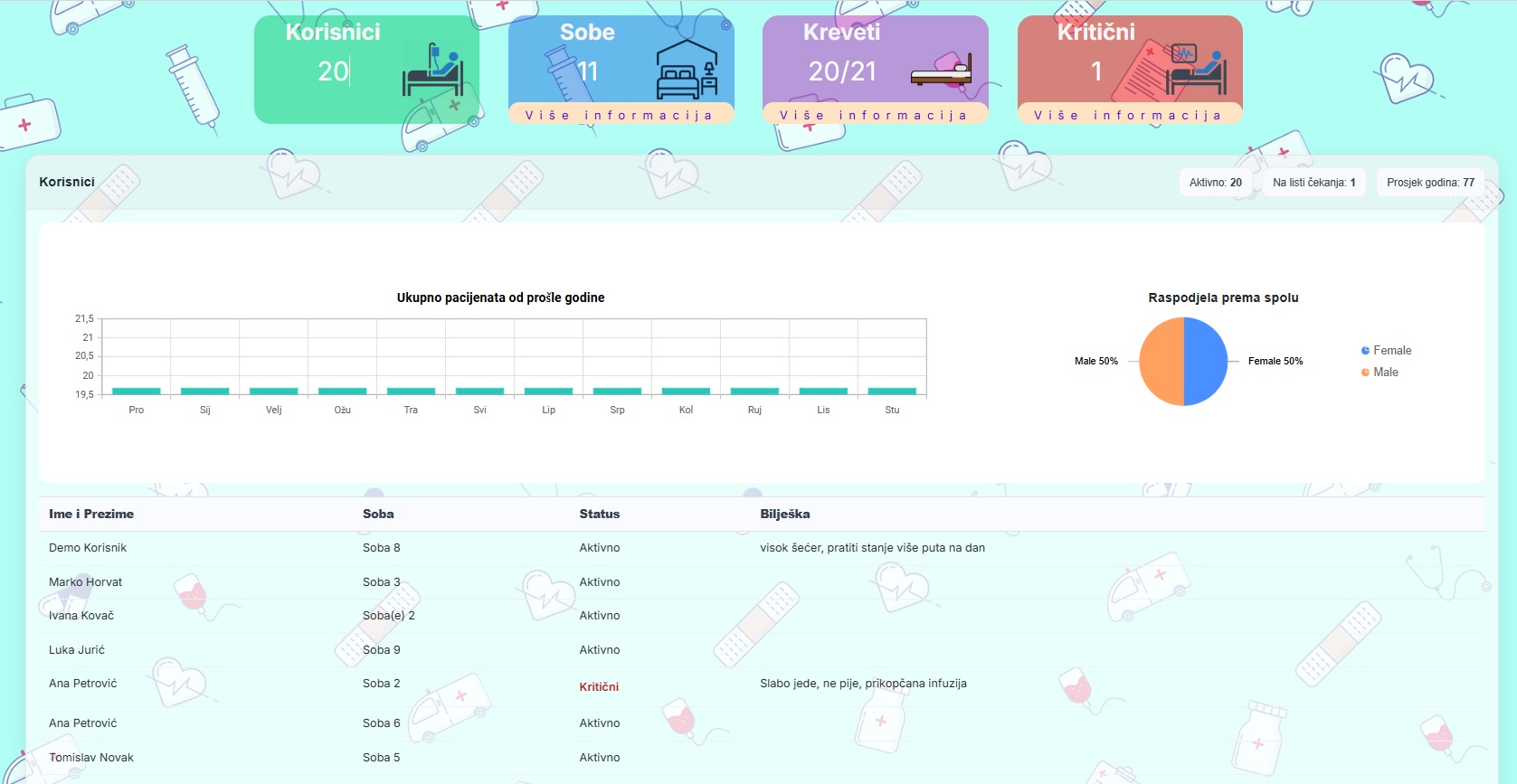Sort table by Ime i Prezime header
This screenshot has height=784, width=1517.
[91, 514]
